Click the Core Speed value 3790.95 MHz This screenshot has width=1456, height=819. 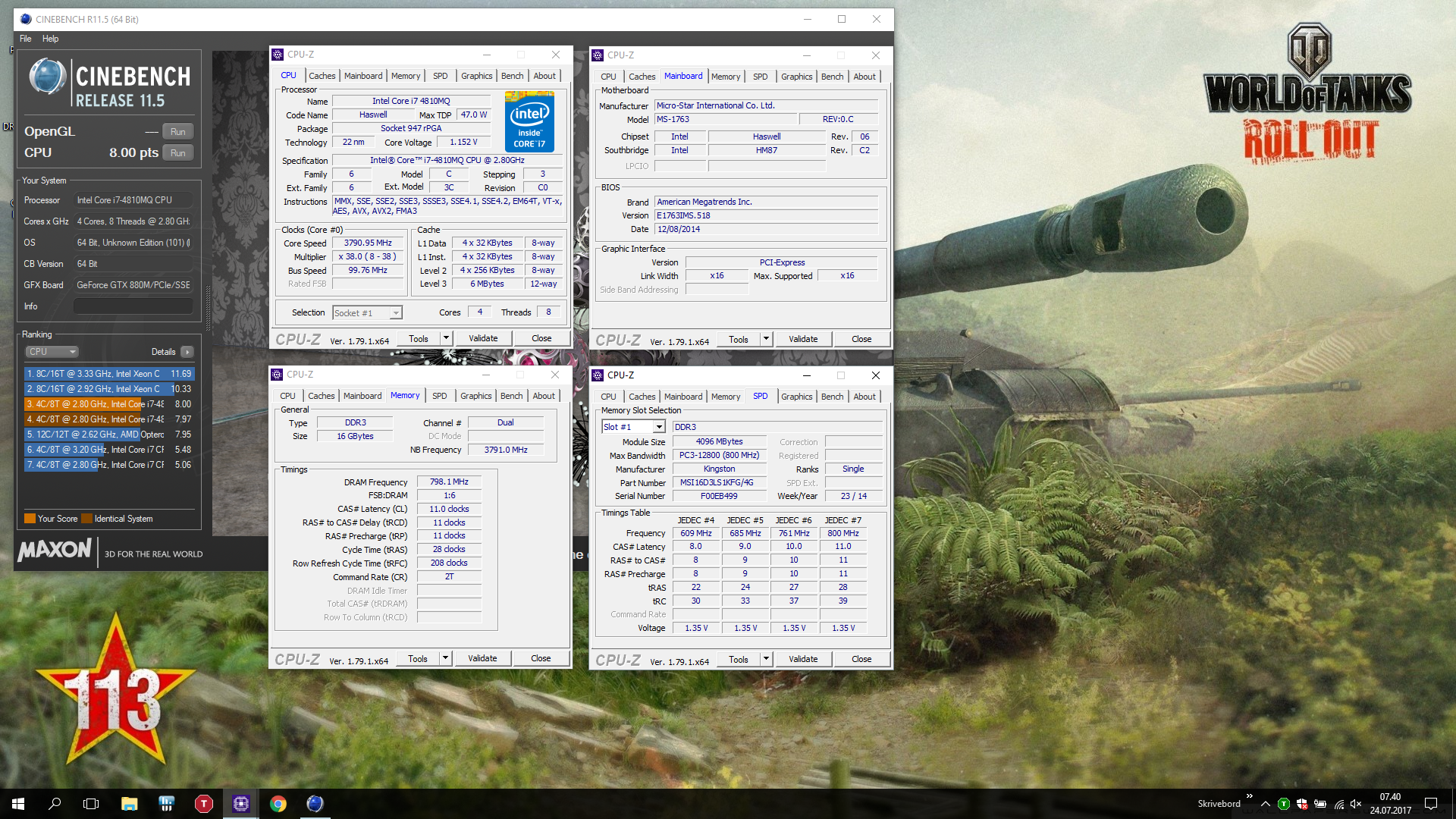368,243
